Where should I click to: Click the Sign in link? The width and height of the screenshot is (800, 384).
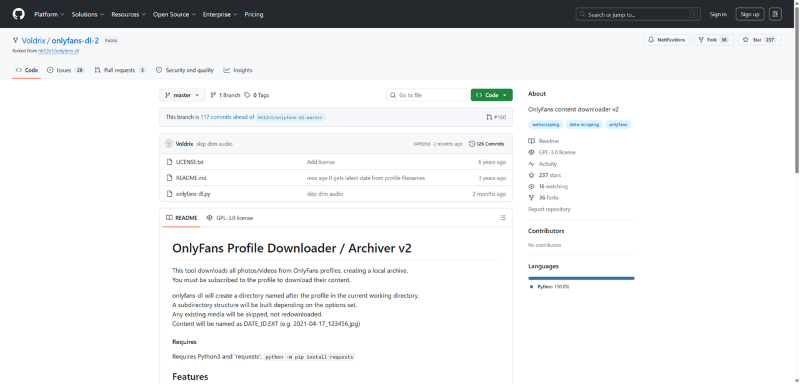coord(718,14)
